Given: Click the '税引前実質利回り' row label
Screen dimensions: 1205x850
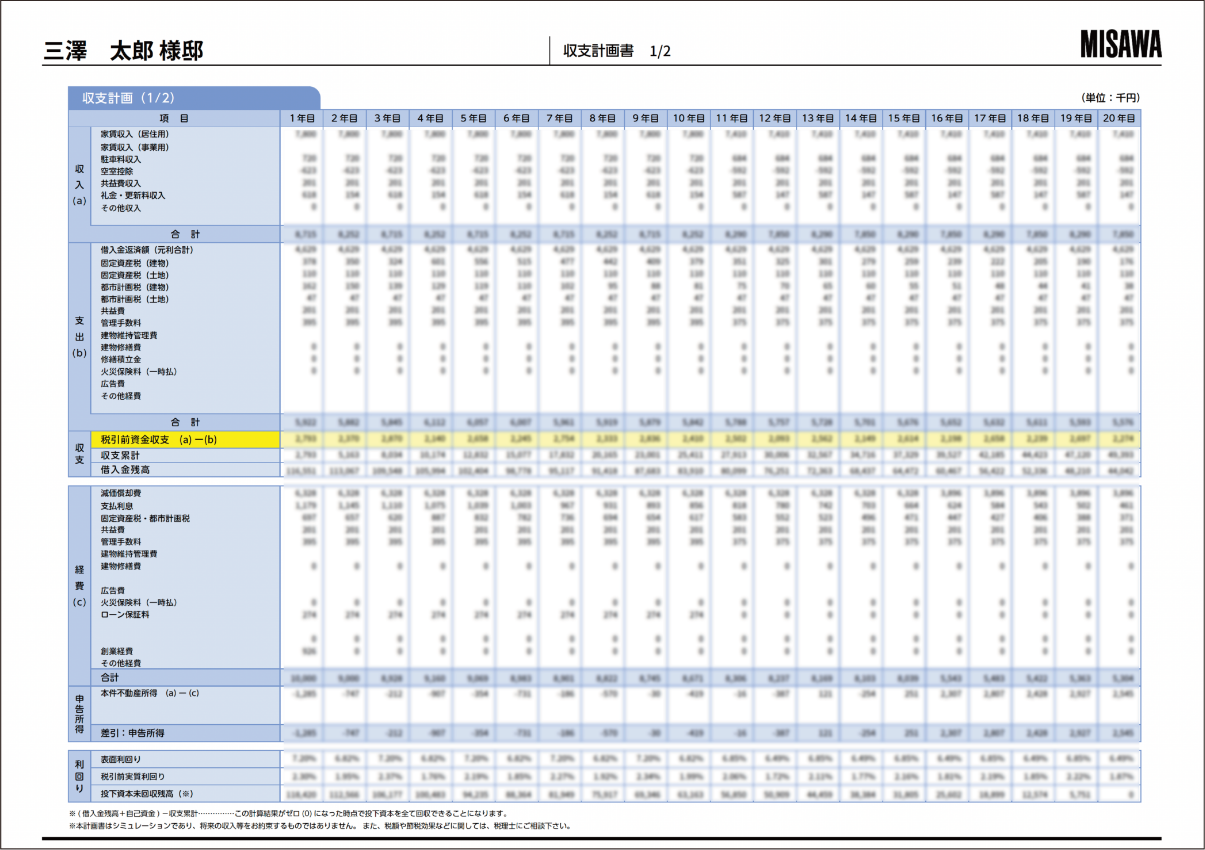Looking at the screenshot, I should click(x=133, y=776).
